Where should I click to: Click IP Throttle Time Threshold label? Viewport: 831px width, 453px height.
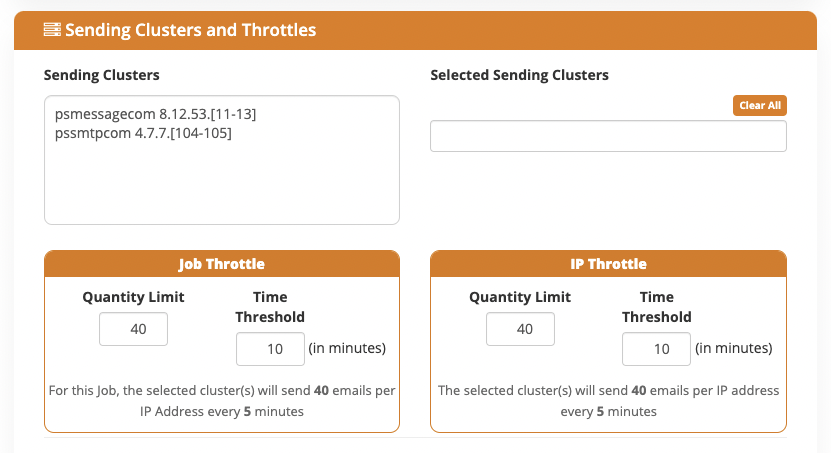[657, 307]
